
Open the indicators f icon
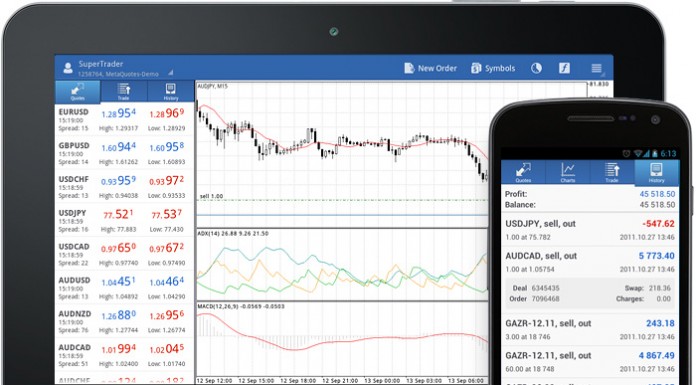click(564, 68)
